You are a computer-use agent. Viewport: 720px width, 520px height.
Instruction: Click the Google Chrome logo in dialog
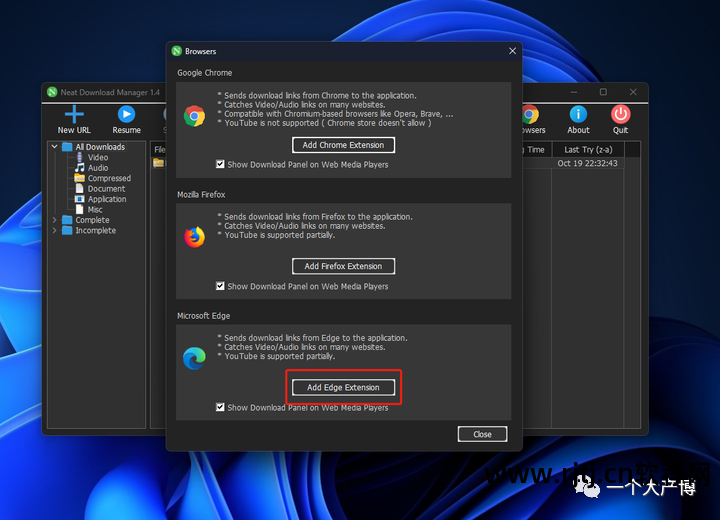pyautogui.click(x=195, y=116)
